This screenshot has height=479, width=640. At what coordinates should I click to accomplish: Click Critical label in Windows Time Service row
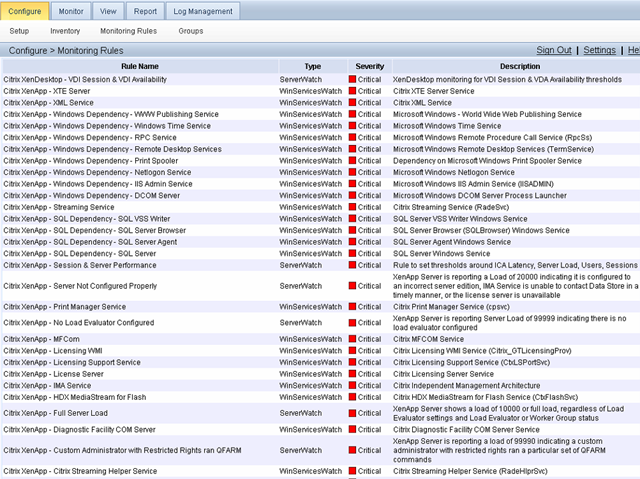tap(369, 126)
